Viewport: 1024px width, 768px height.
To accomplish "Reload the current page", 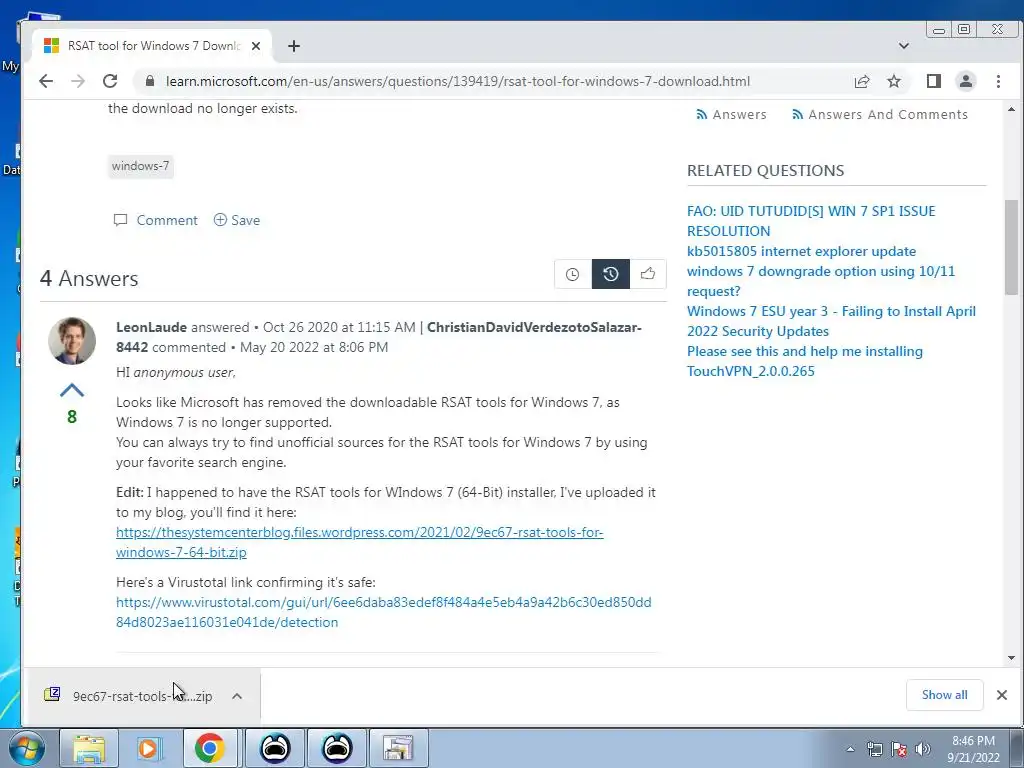I will click(110, 81).
